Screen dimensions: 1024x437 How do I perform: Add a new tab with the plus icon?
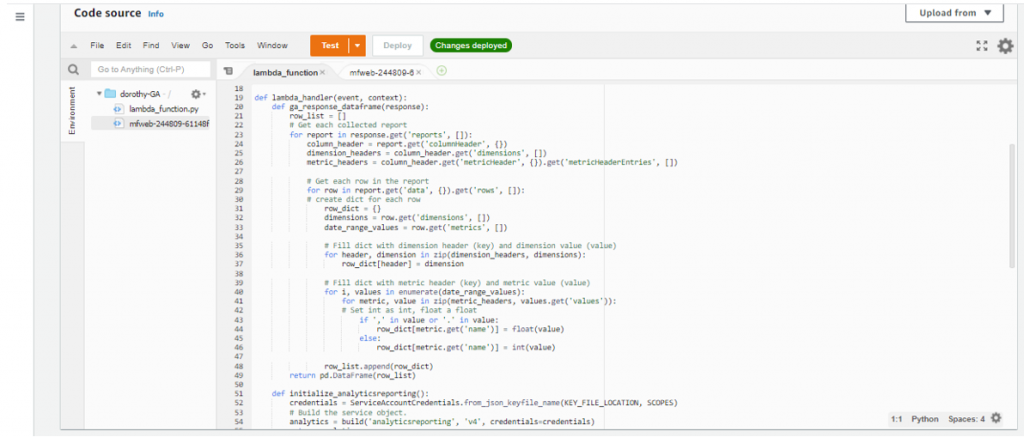tap(441, 71)
